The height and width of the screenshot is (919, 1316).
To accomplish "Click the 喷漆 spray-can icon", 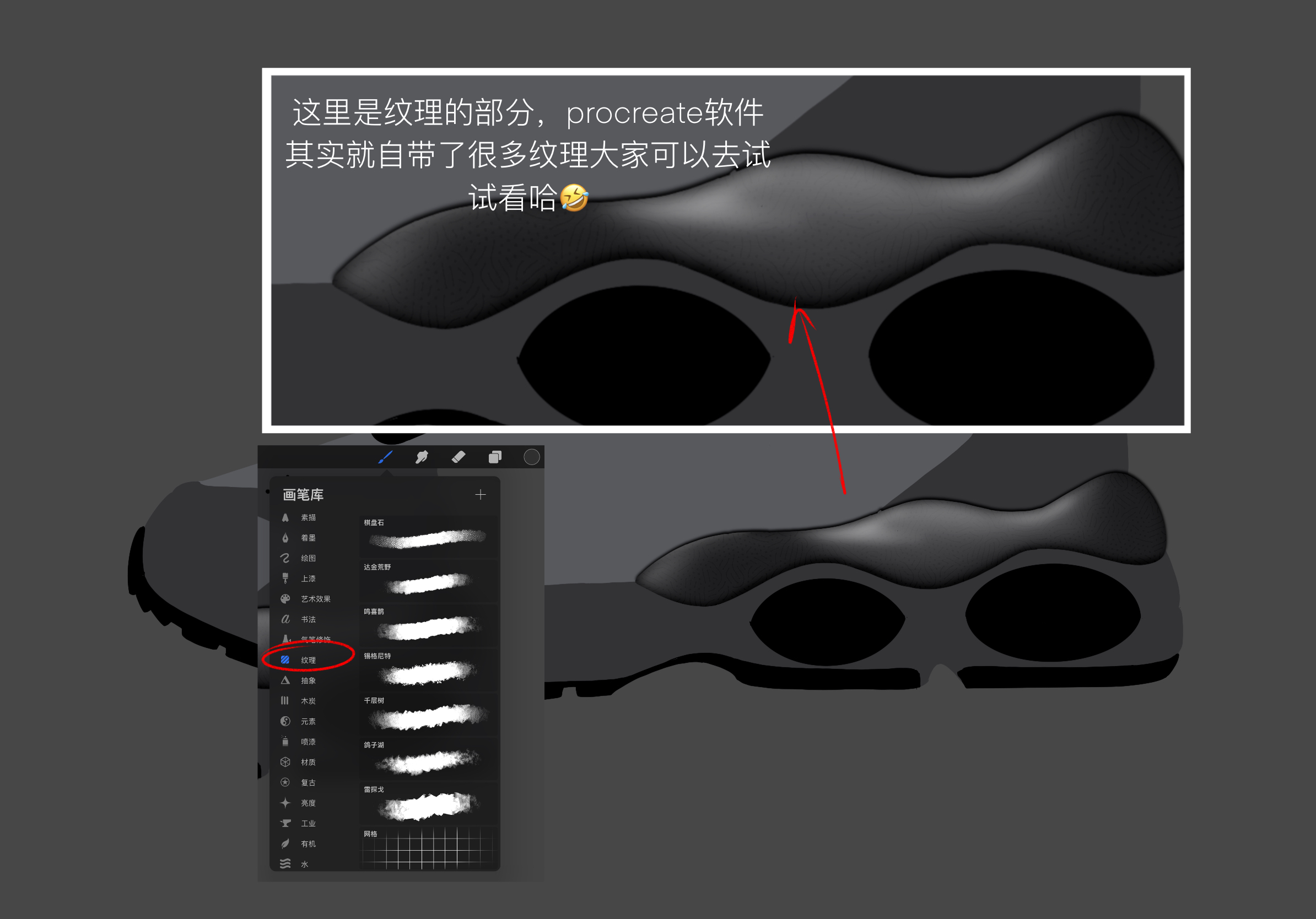I will 285,742.
